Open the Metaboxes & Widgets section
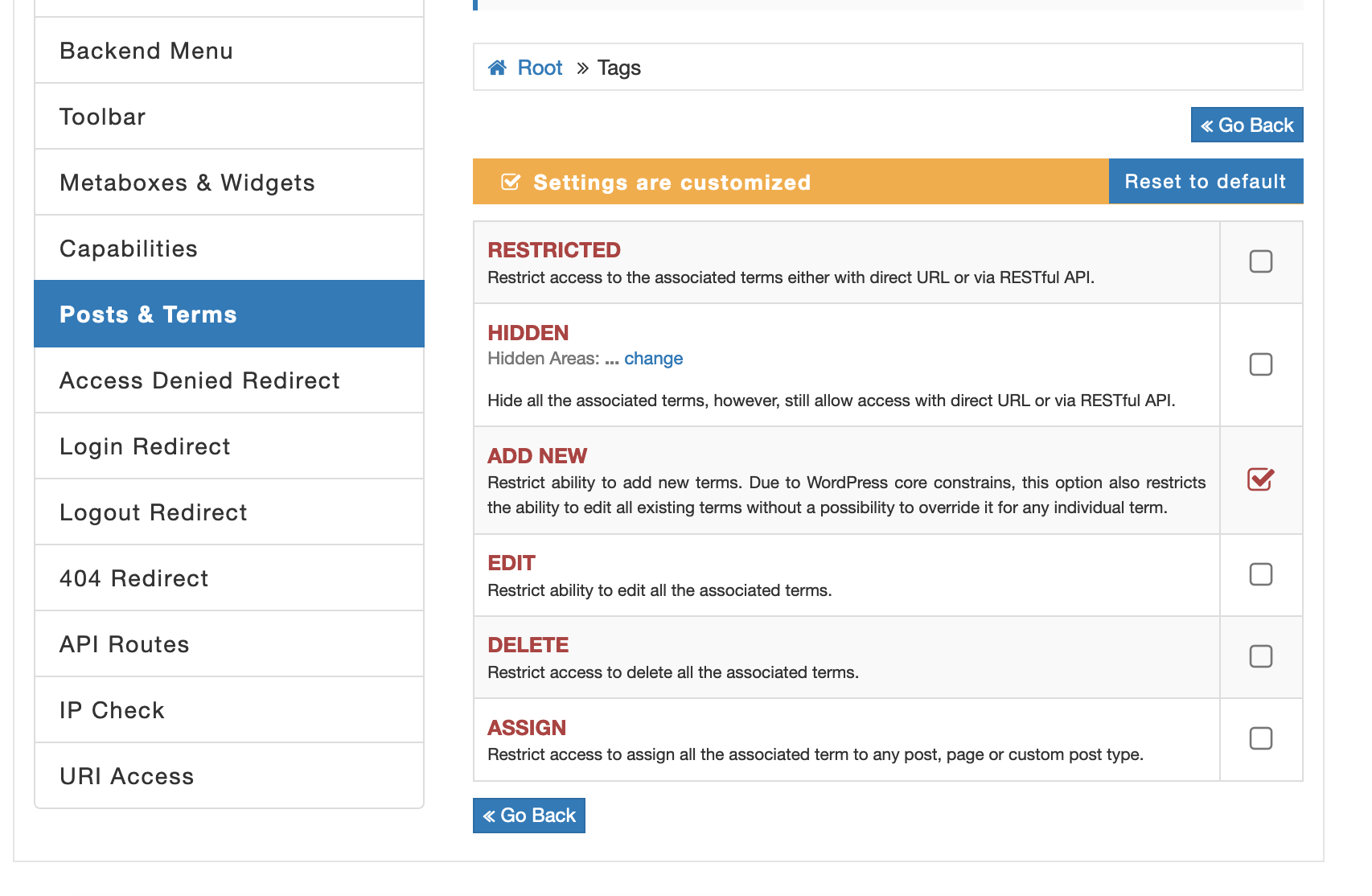 [x=187, y=183]
